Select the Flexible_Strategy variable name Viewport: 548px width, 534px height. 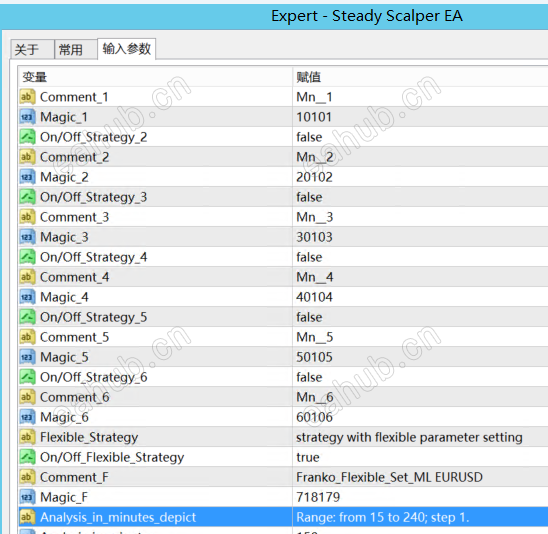[x=89, y=438]
